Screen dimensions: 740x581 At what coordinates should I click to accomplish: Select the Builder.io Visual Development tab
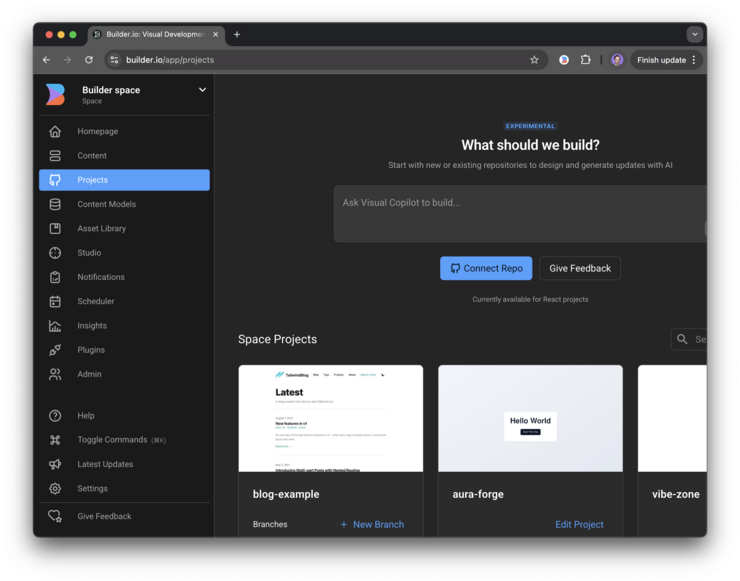pyautogui.click(x=157, y=34)
